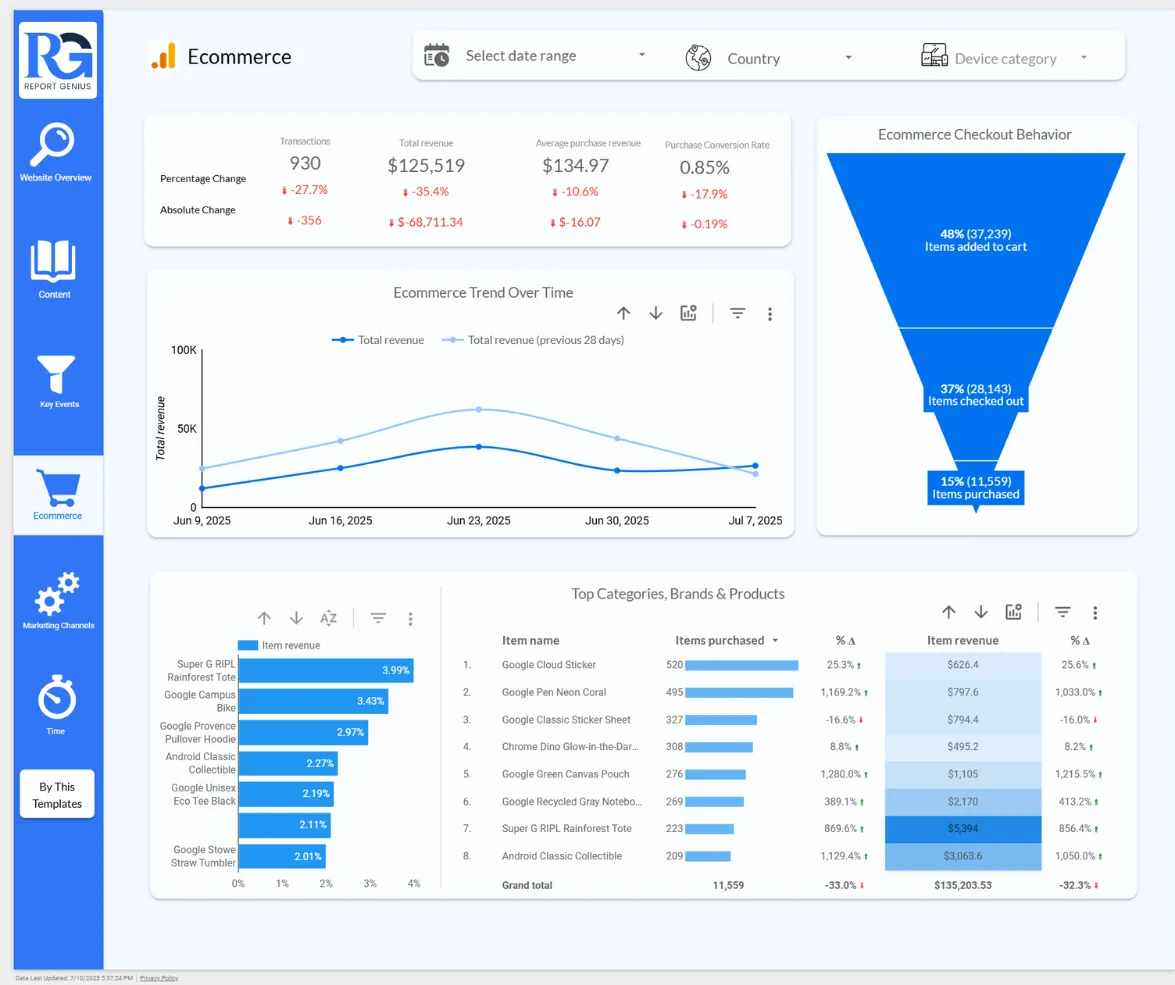Click the Device category devices icon
1175x985 pixels.
click(934, 56)
